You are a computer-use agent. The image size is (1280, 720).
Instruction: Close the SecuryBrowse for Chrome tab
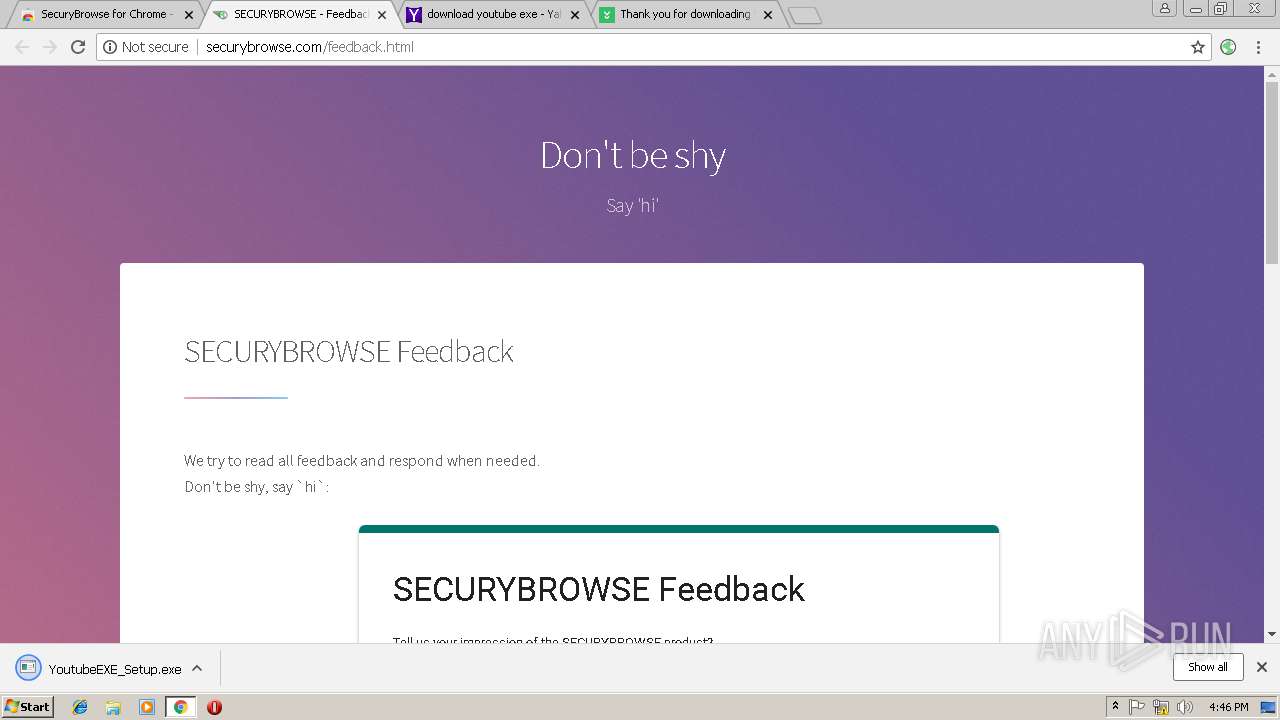(x=189, y=15)
